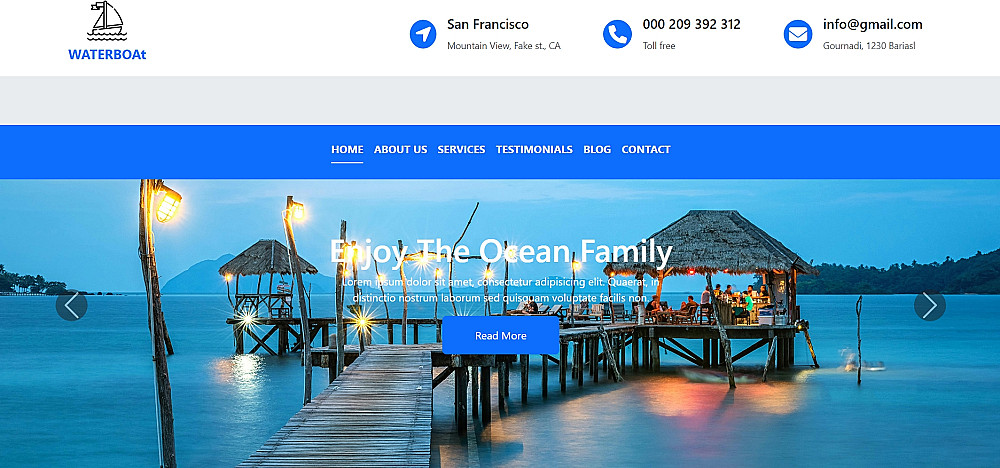Click the San Francisco address heading
Screen dimensions: 1000x468
pyautogui.click(x=488, y=24)
